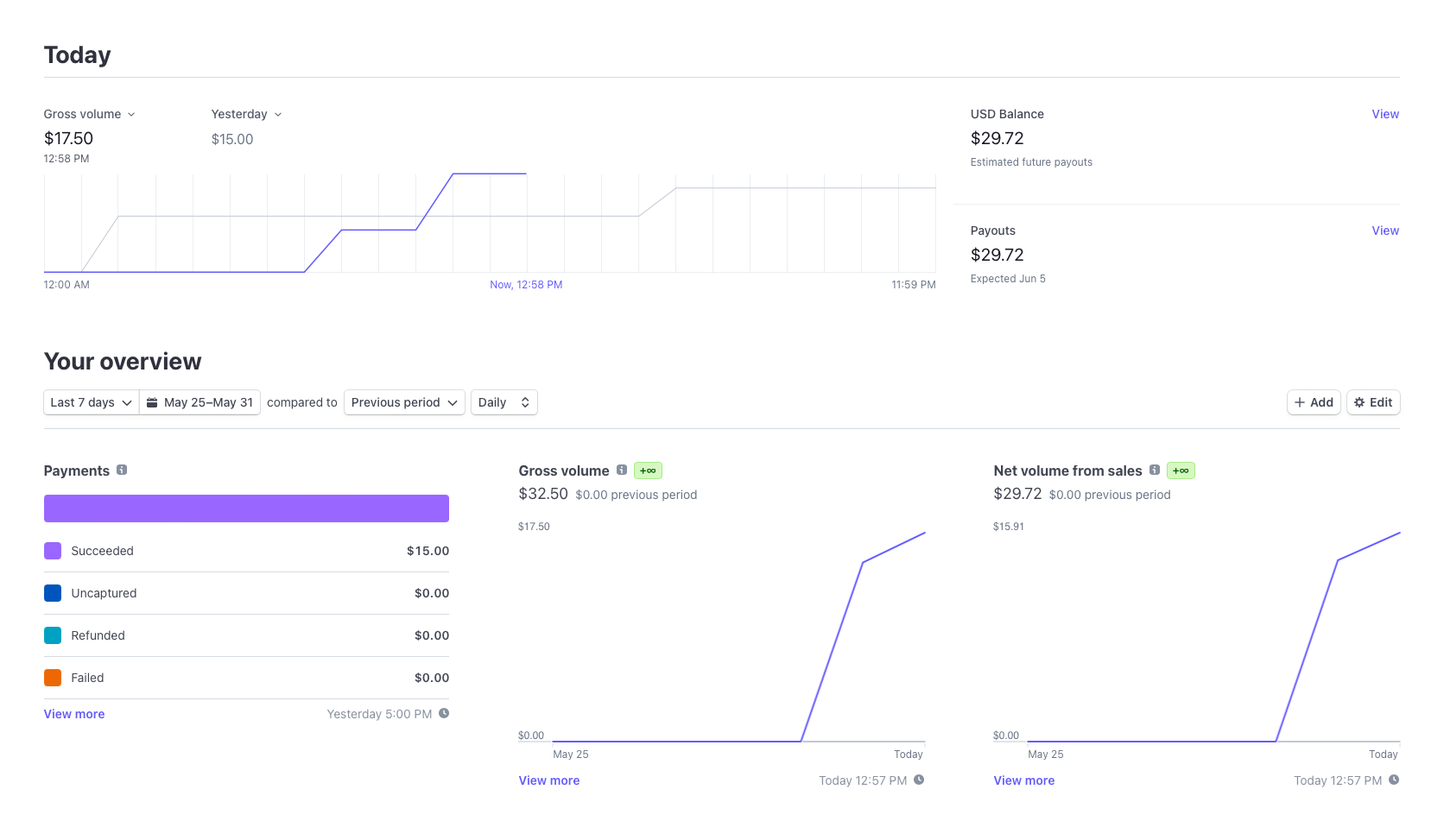Click clock icon next to Yesterday 5:00 PM
The image size is (1444, 840).
pos(444,713)
